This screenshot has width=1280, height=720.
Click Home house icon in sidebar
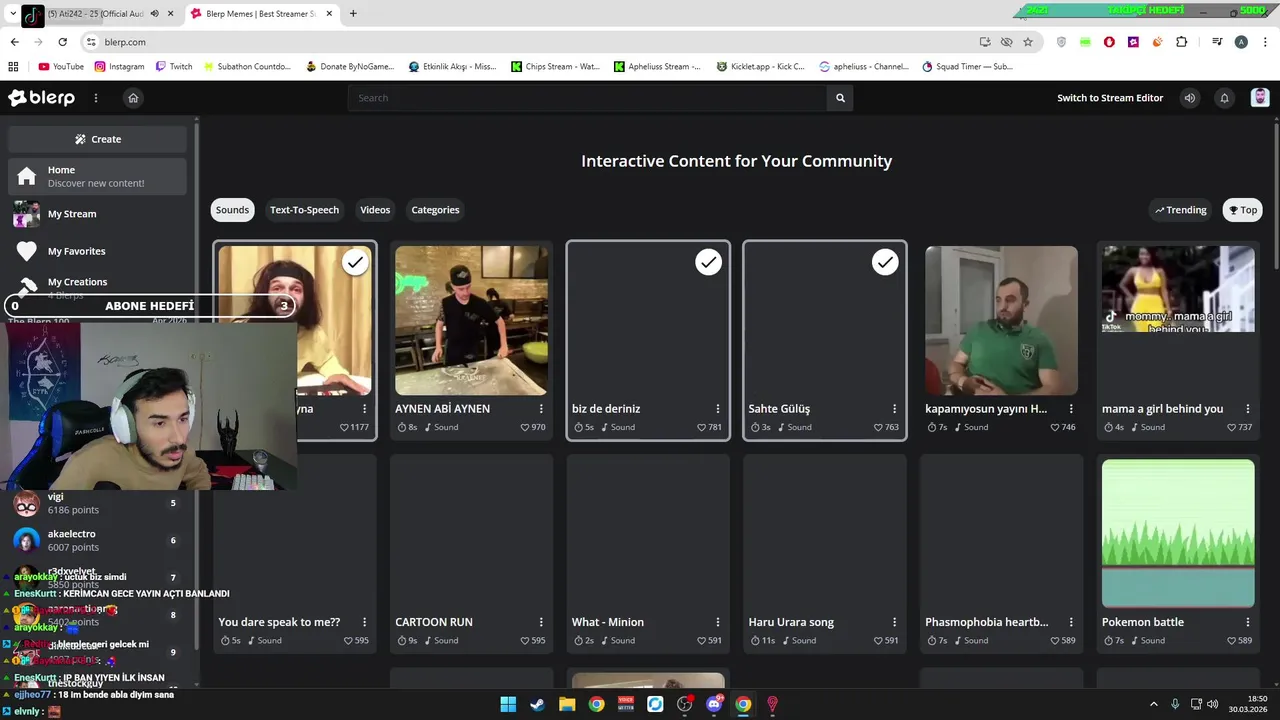27,176
